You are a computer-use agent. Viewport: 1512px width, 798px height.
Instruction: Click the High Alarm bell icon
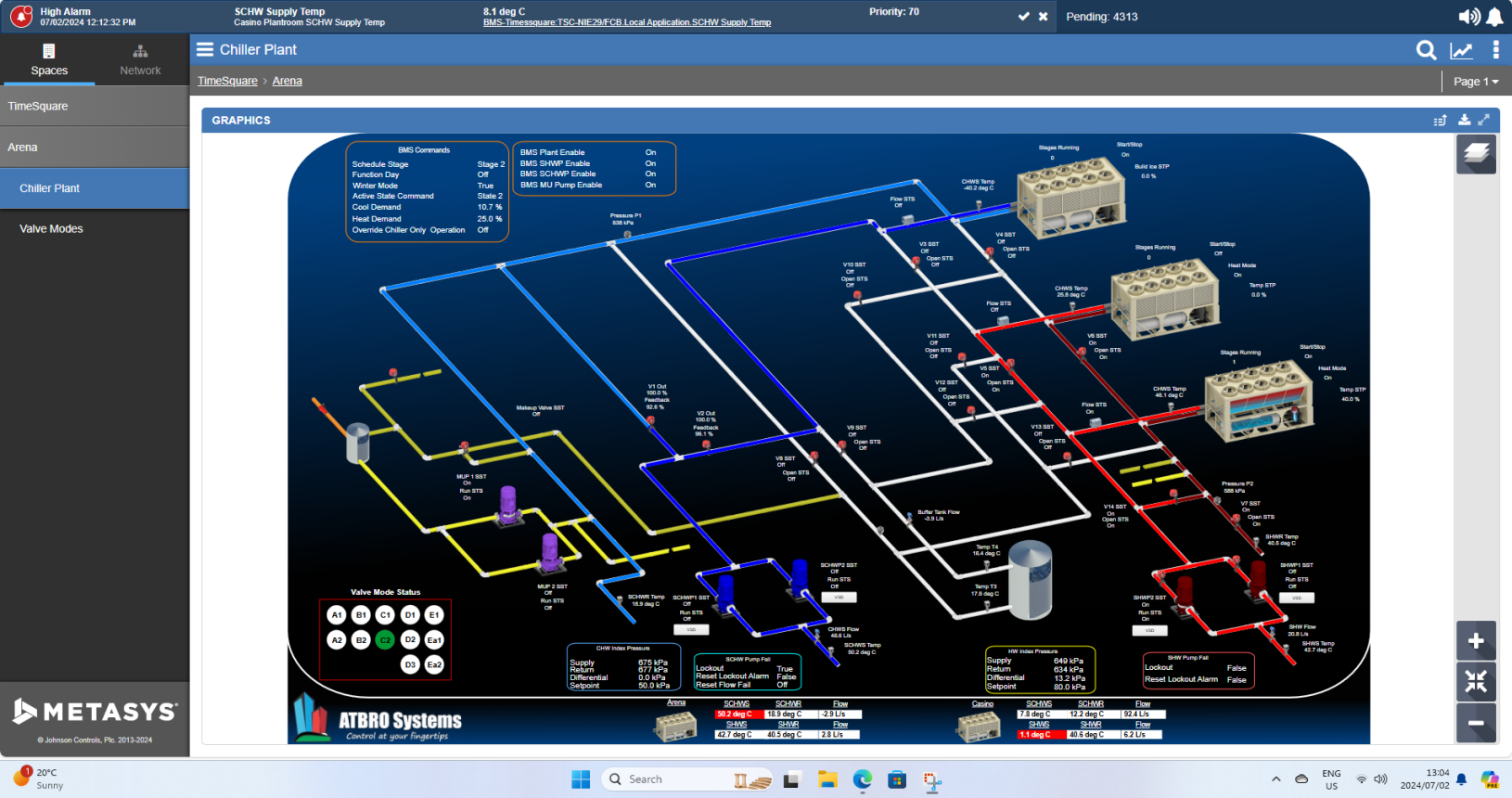tap(20, 17)
